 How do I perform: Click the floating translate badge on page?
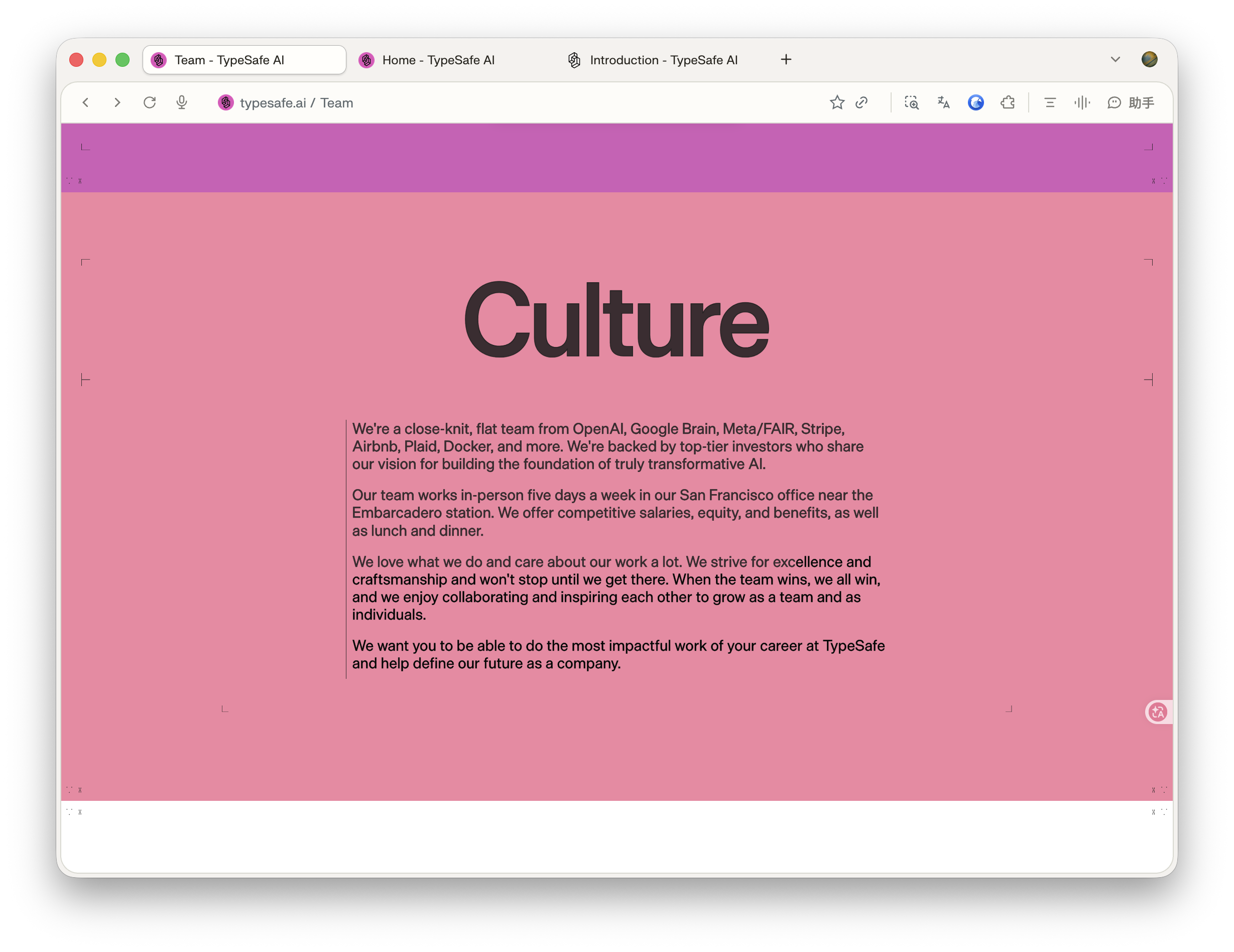(x=1158, y=712)
